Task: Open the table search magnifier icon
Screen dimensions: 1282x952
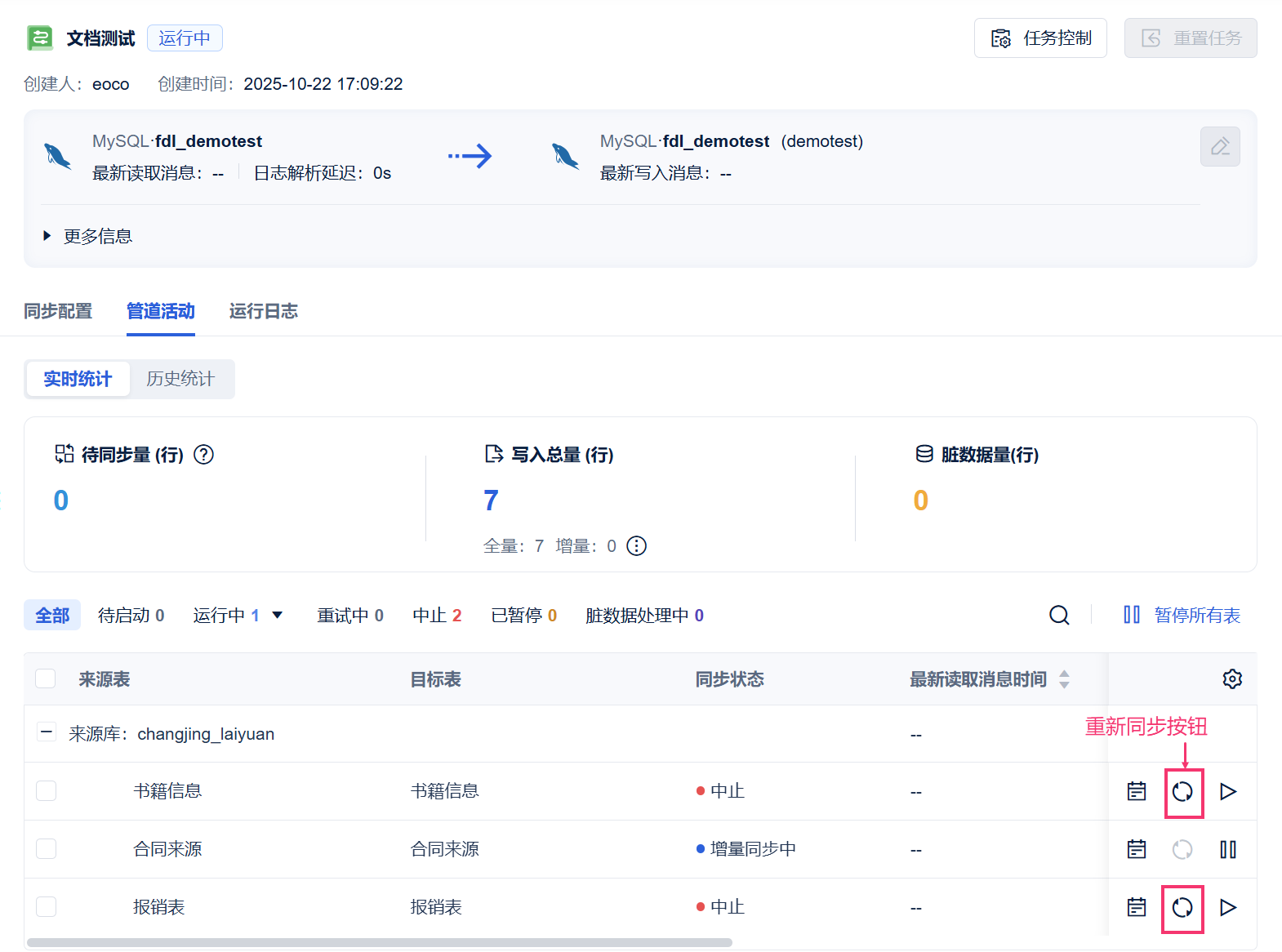Action: 1059,615
